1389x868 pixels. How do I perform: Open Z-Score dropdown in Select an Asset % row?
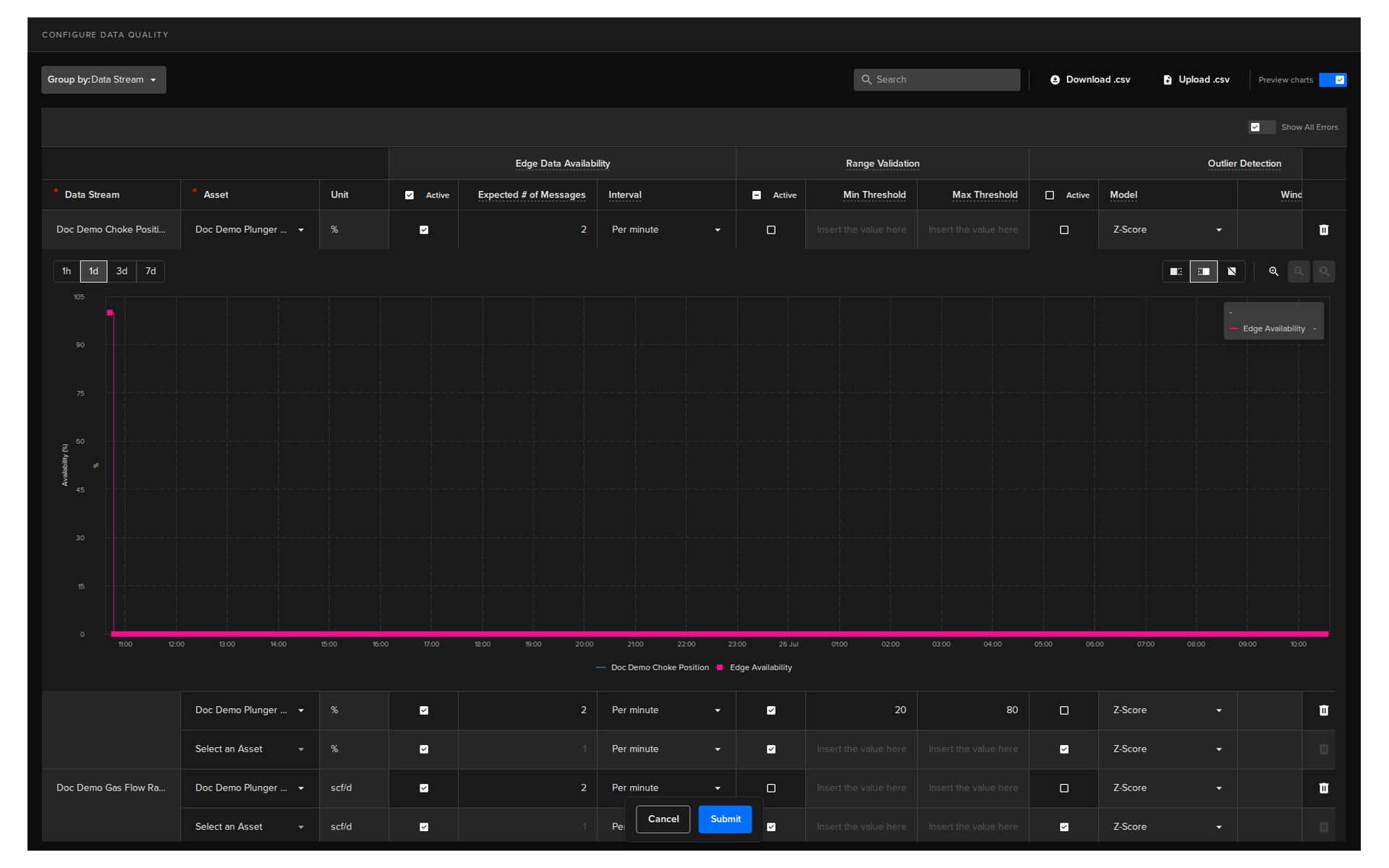[x=1168, y=749]
